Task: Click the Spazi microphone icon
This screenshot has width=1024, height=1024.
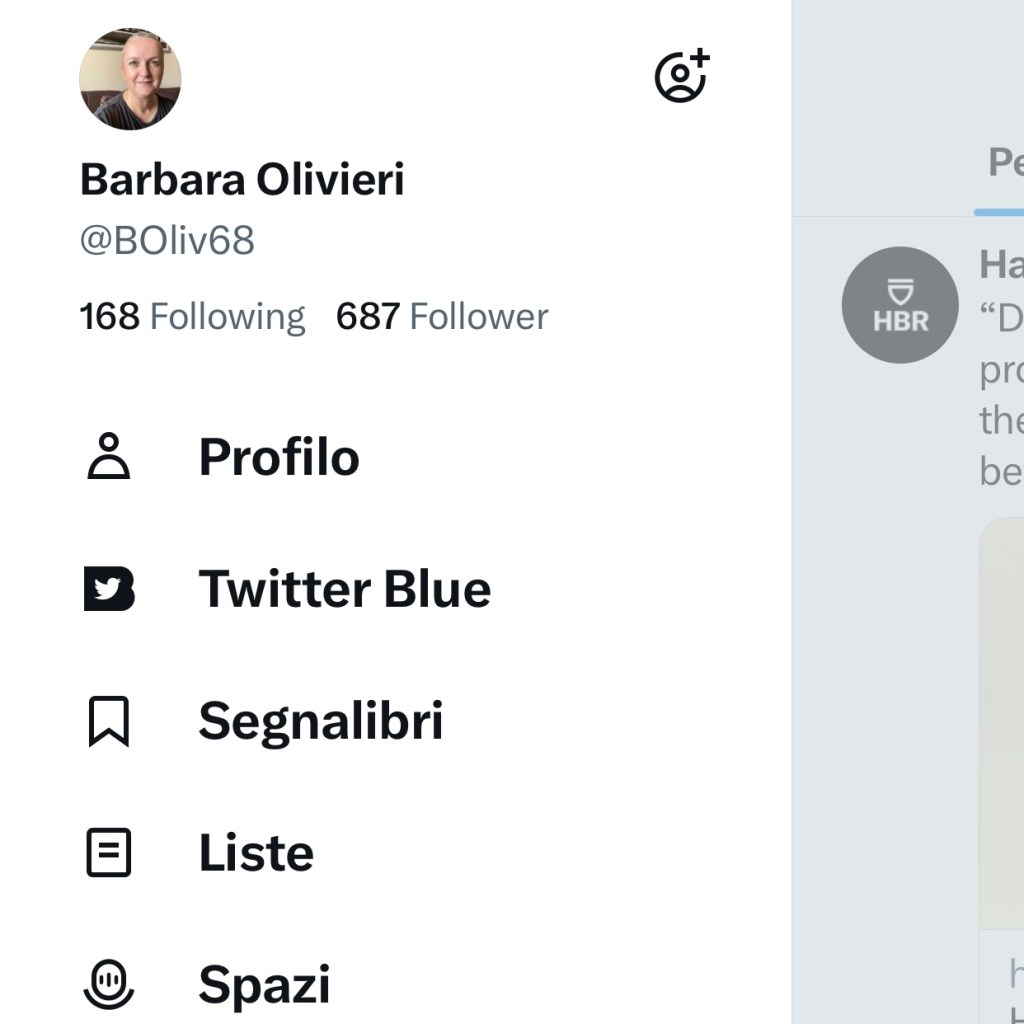Action: pos(109,985)
